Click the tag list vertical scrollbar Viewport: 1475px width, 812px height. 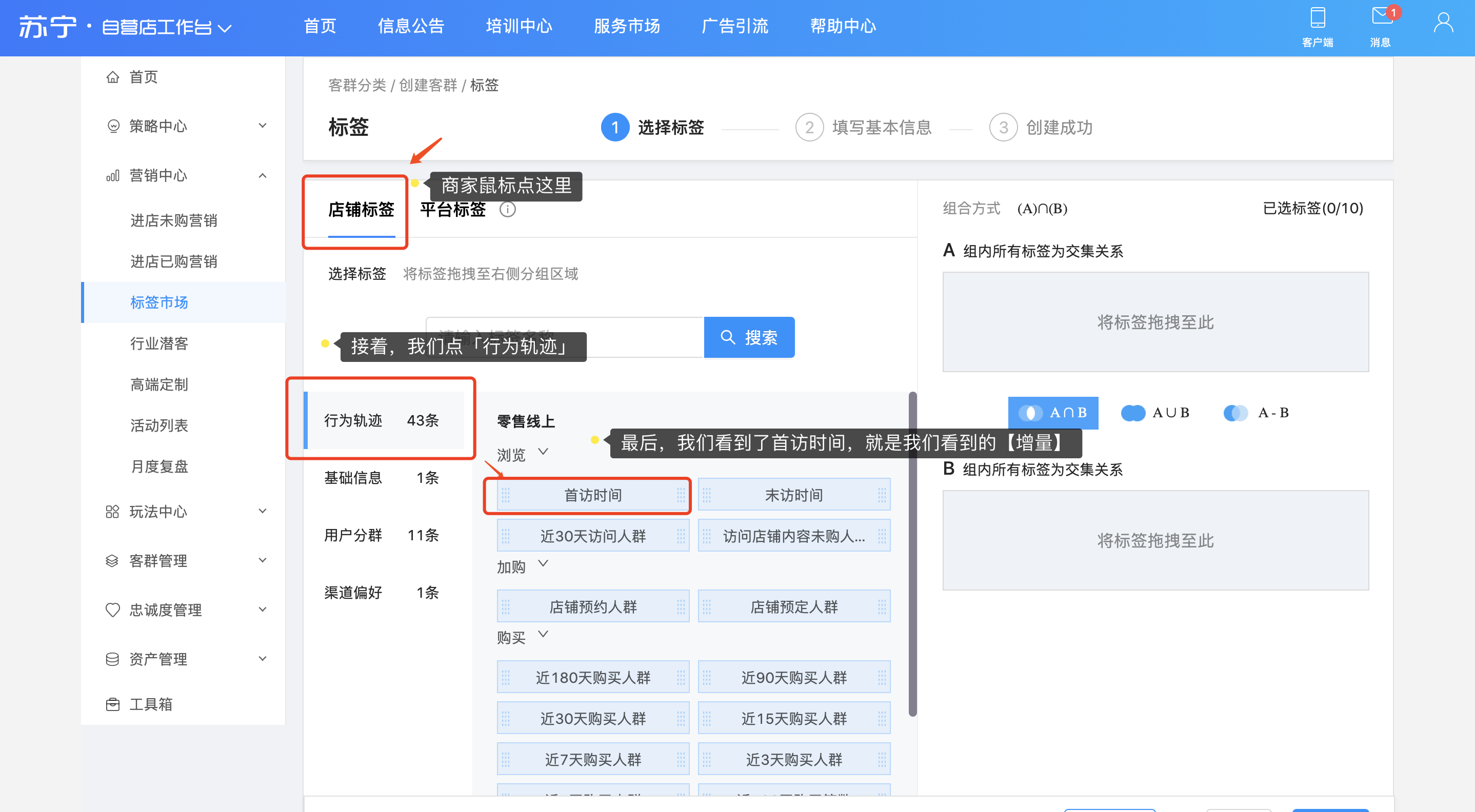coord(913,554)
